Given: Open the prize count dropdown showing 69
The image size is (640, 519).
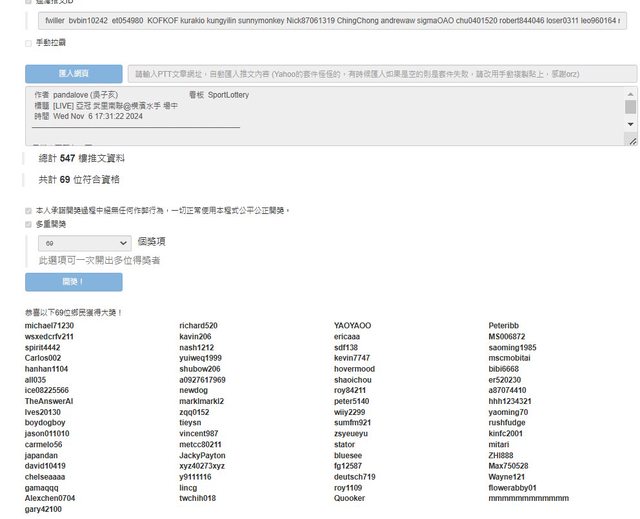Looking at the screenshot, I should click(x=84, y=242).
